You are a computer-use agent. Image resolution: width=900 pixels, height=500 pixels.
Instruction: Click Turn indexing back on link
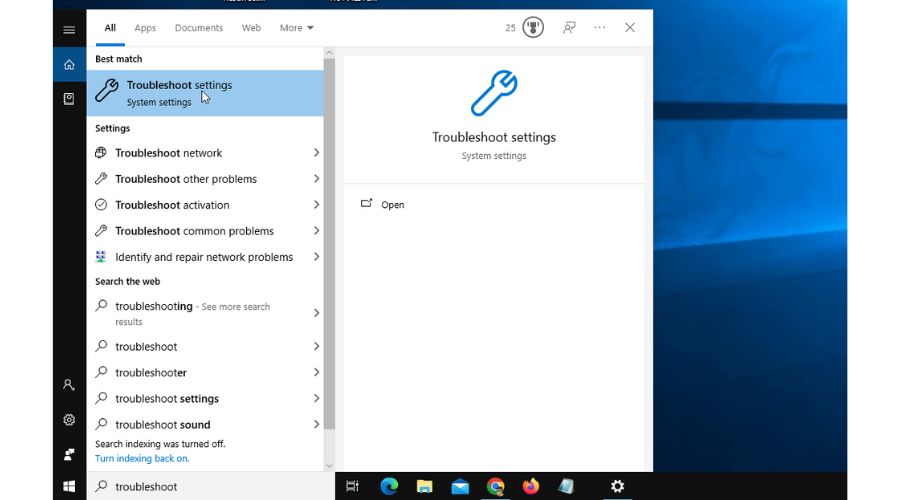142,459
